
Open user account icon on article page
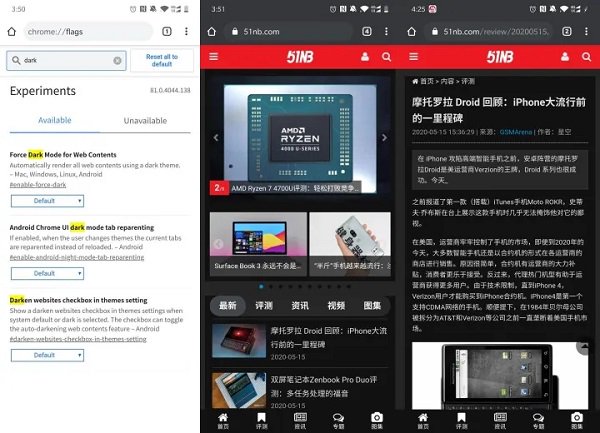coord(565,57)
